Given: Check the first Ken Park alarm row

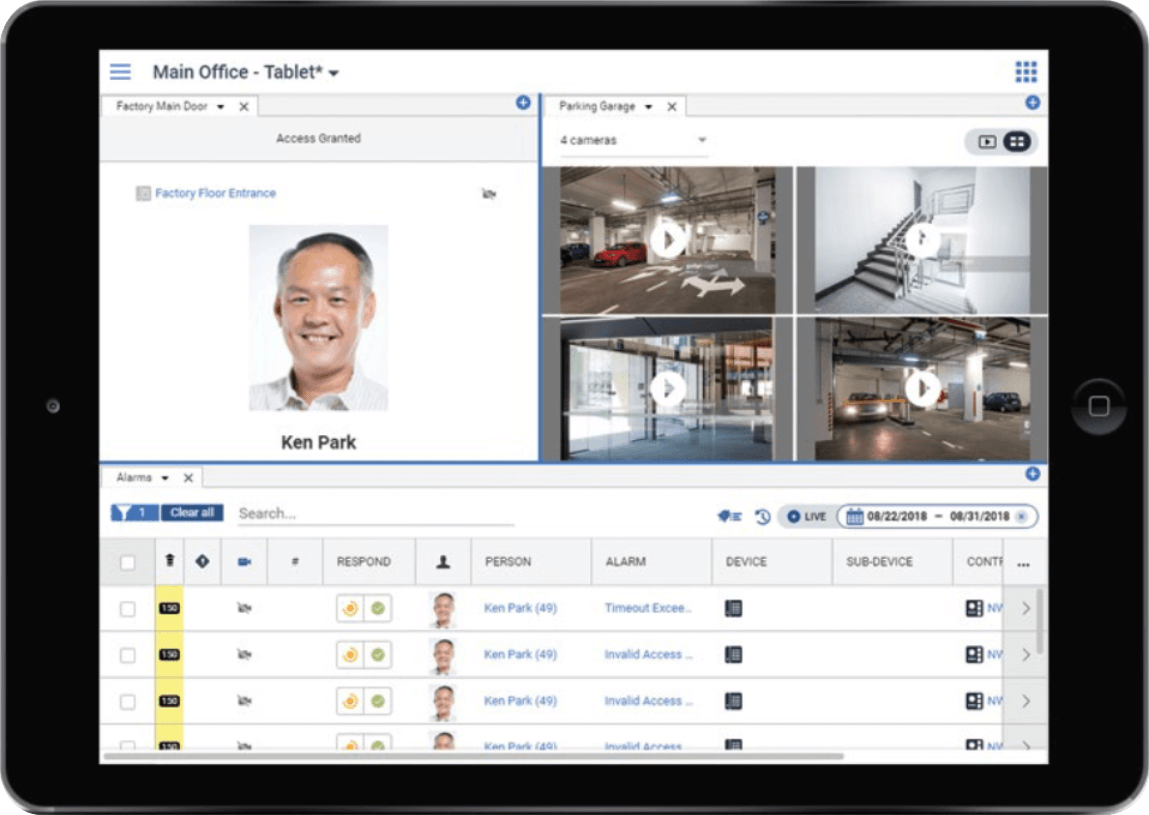Looking at the screenshot, I should click(128, 609).
